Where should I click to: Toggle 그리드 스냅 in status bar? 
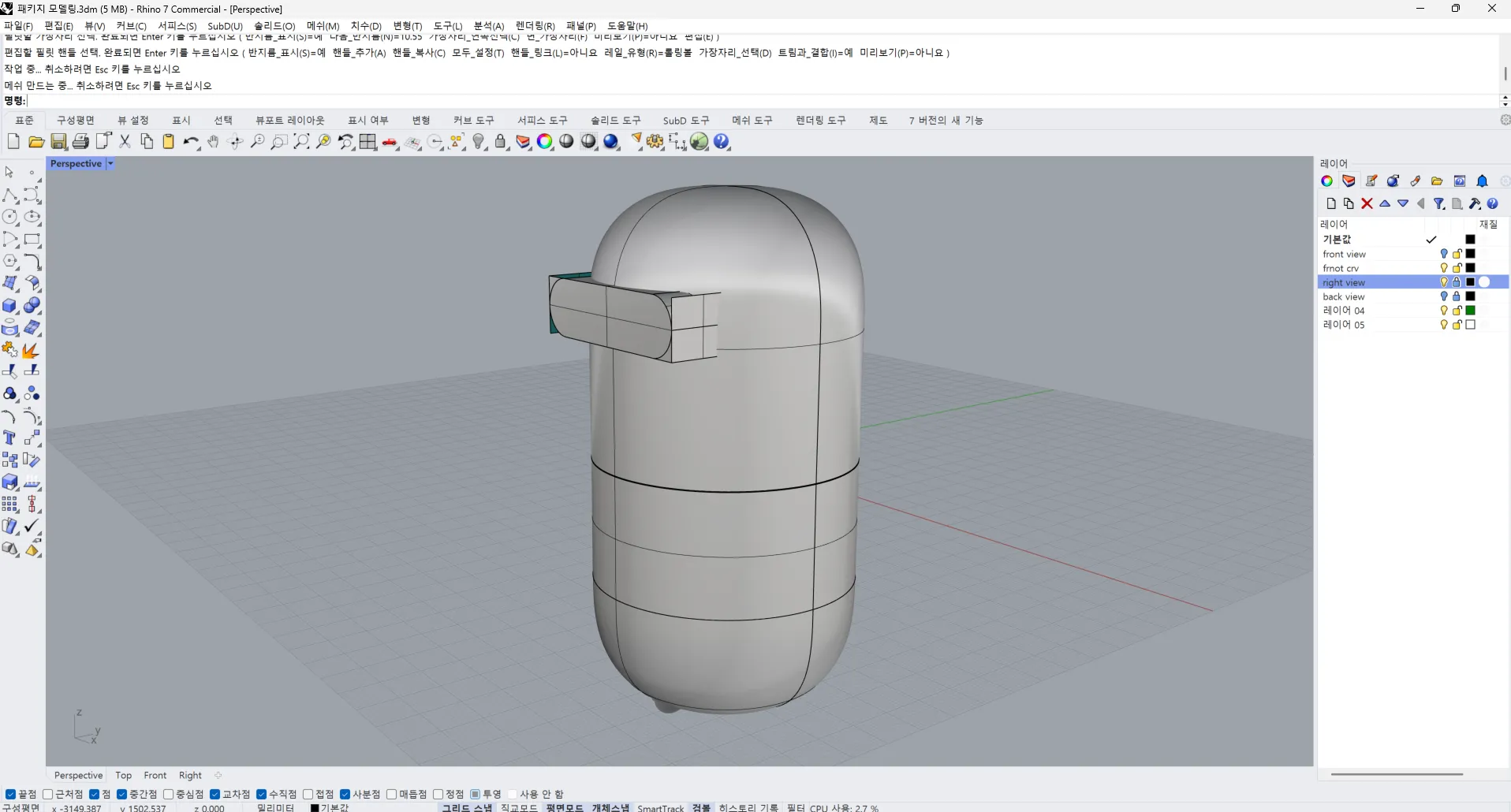click(467, 807)
